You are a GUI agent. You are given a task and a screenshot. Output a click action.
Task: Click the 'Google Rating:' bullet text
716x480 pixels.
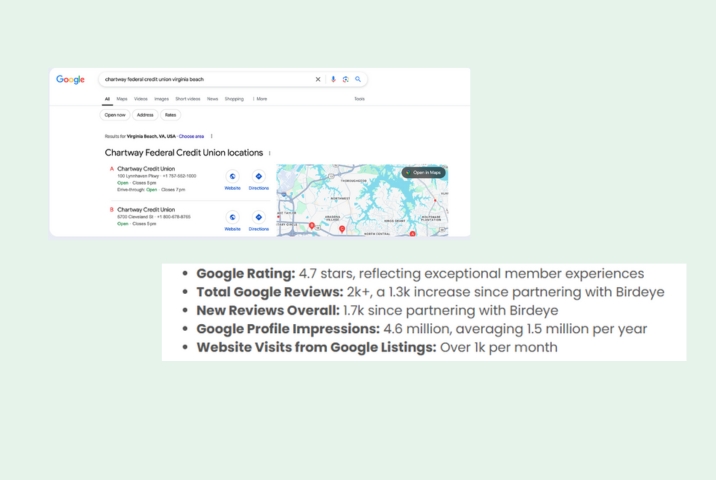point(246,274)
